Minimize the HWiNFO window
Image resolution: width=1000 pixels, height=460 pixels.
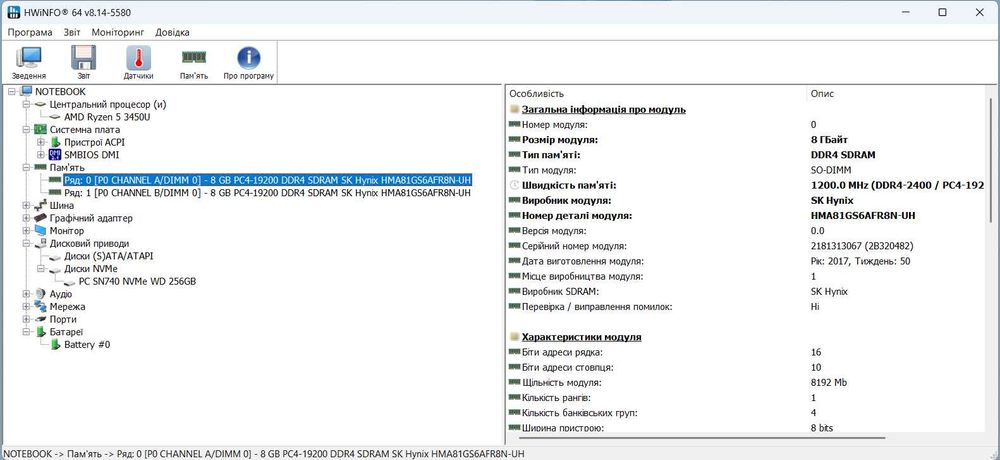coord(906,12)
